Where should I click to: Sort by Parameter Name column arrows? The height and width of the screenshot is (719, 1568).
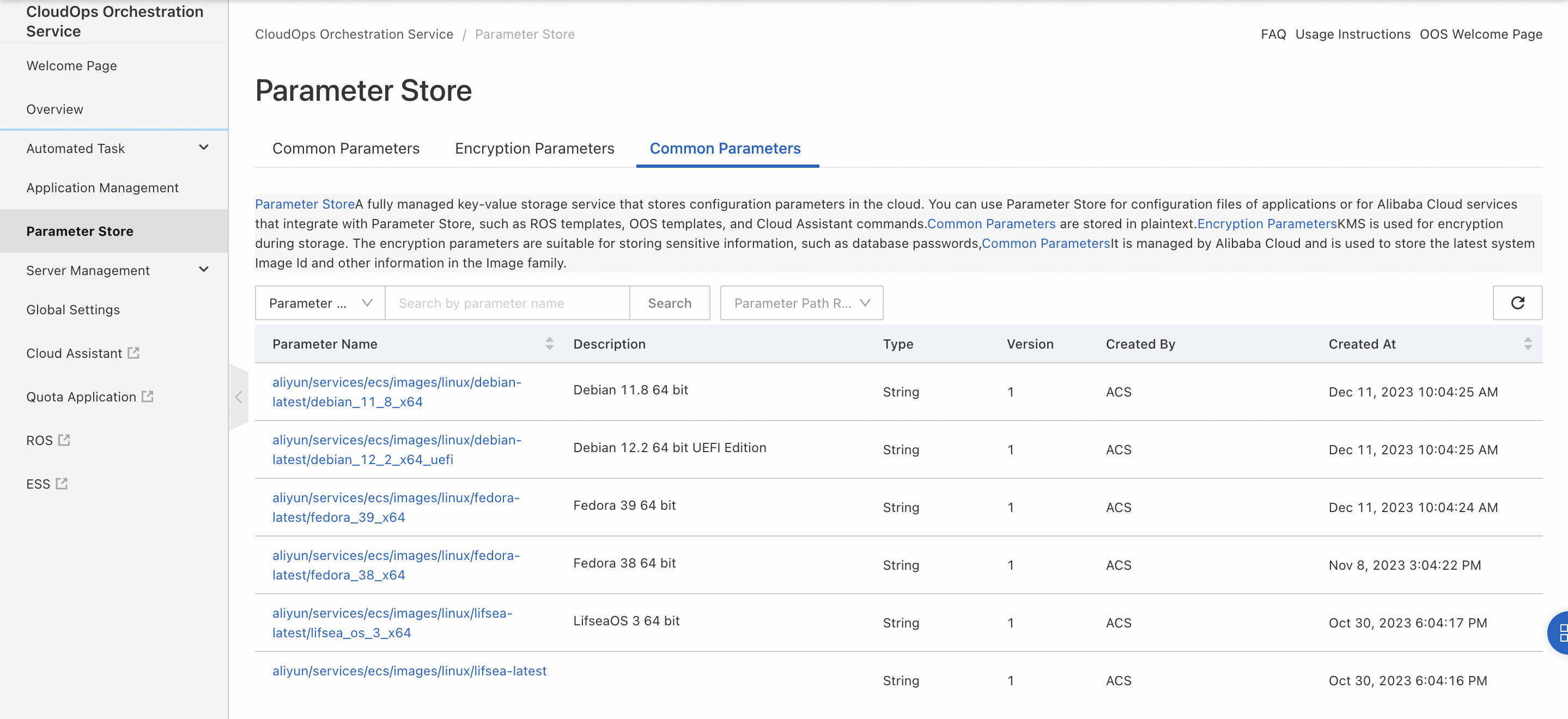549,343
